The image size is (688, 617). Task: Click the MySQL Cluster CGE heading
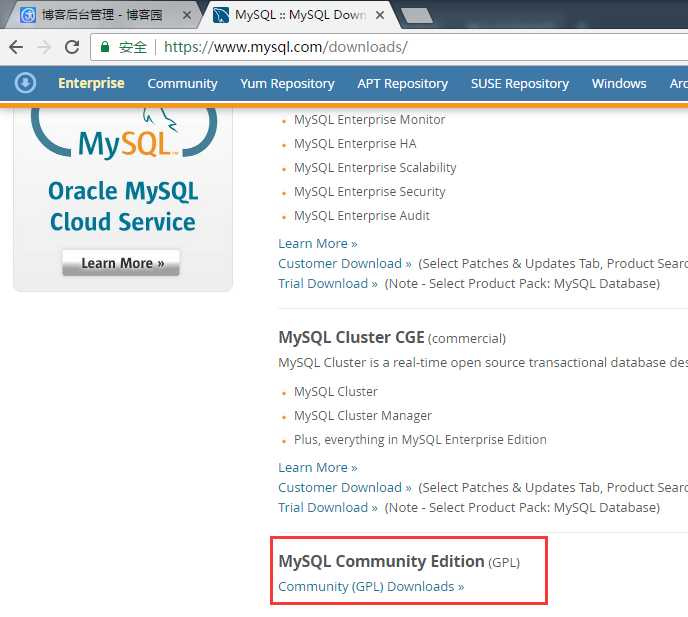click(351, 337)
